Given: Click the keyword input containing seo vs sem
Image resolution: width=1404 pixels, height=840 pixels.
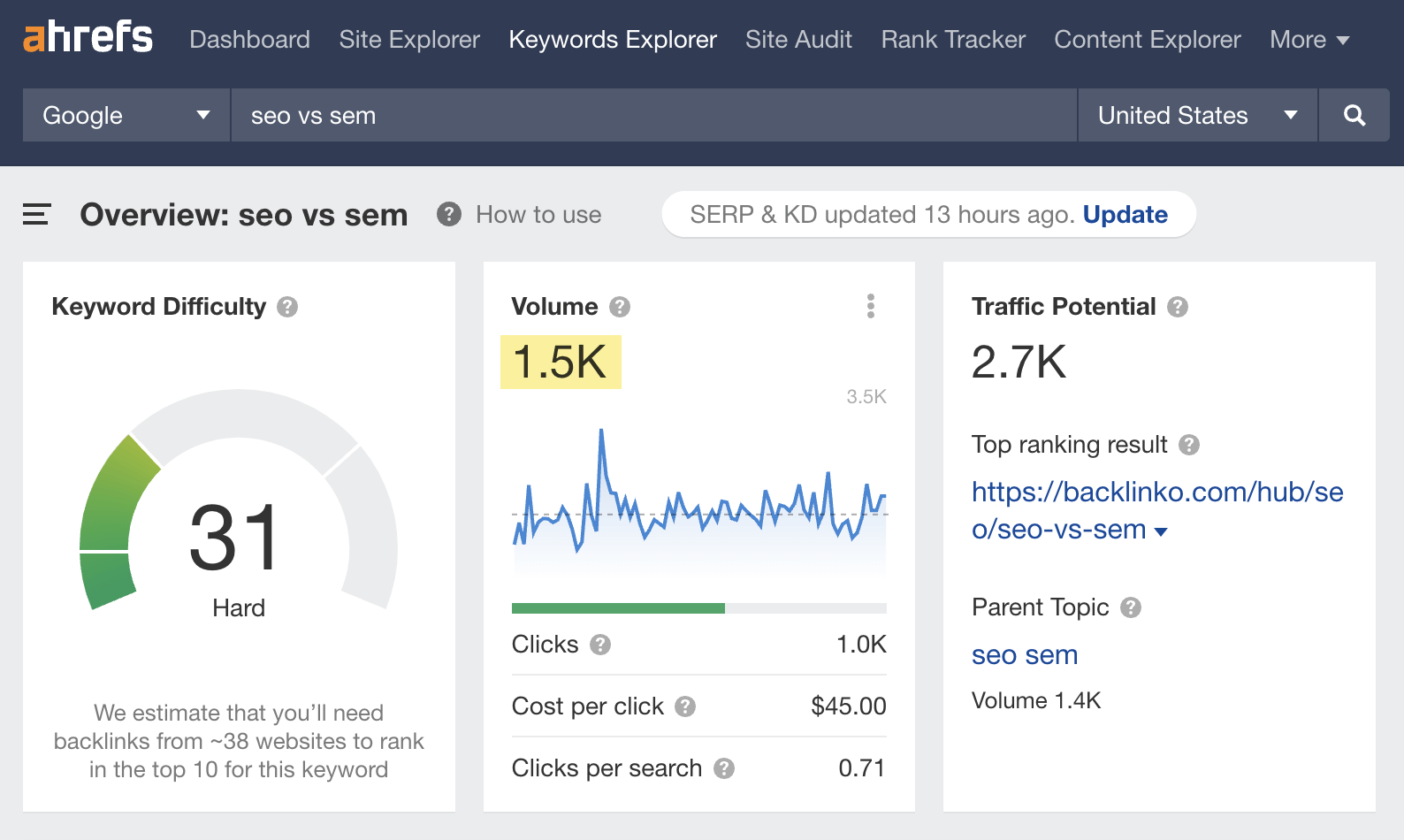Looking at the screenshot, I should pyautogui.click(x=652, y=115).
